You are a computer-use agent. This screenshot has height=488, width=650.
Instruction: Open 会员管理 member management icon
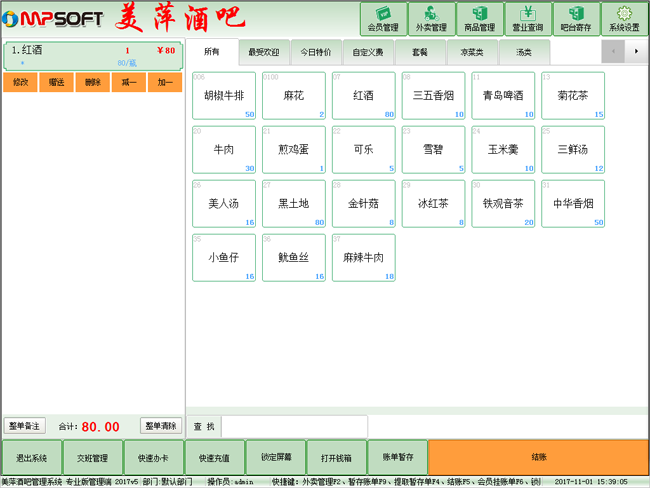click(383, 19)
